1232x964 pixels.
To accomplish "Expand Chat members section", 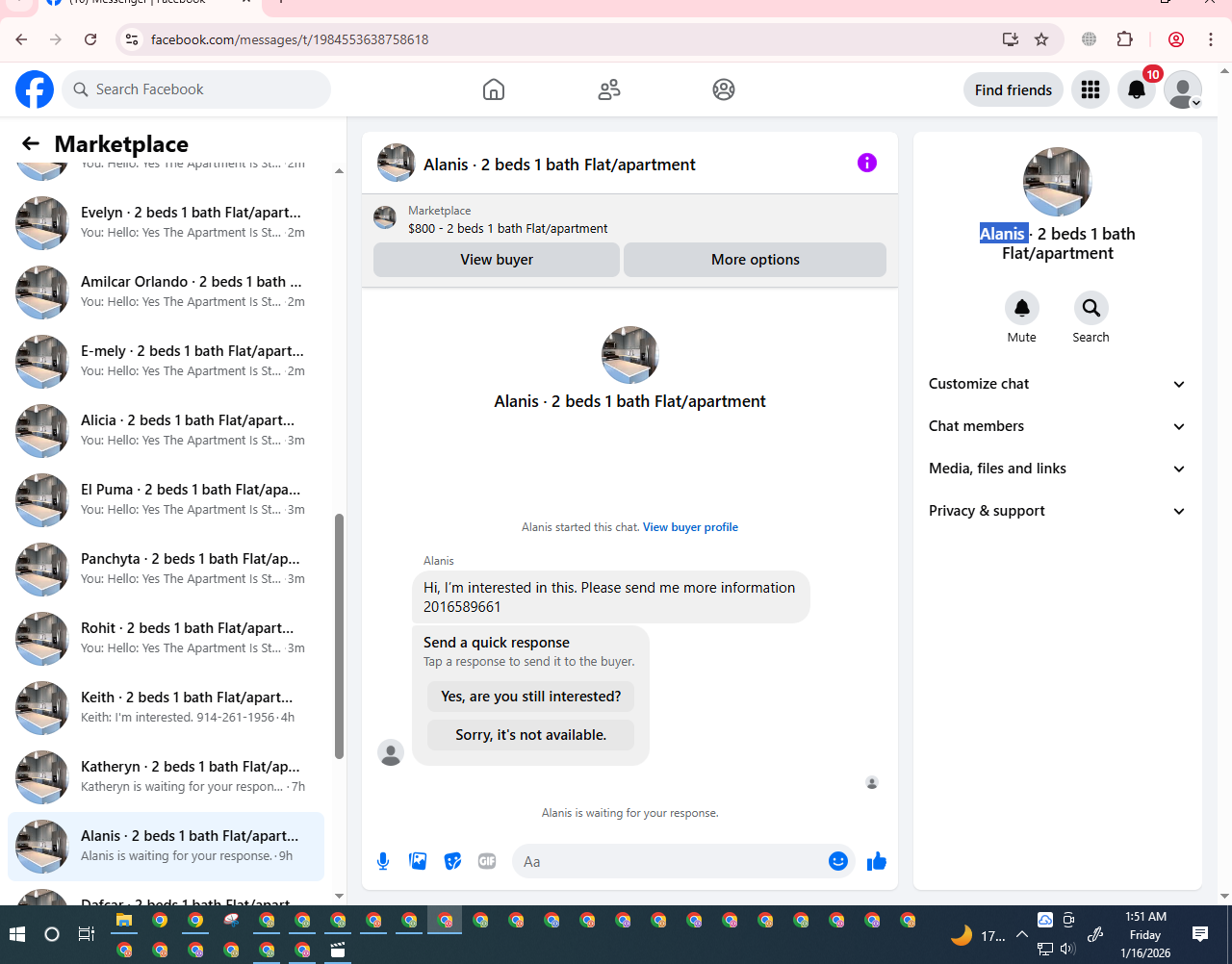I will click(1057, 426).
